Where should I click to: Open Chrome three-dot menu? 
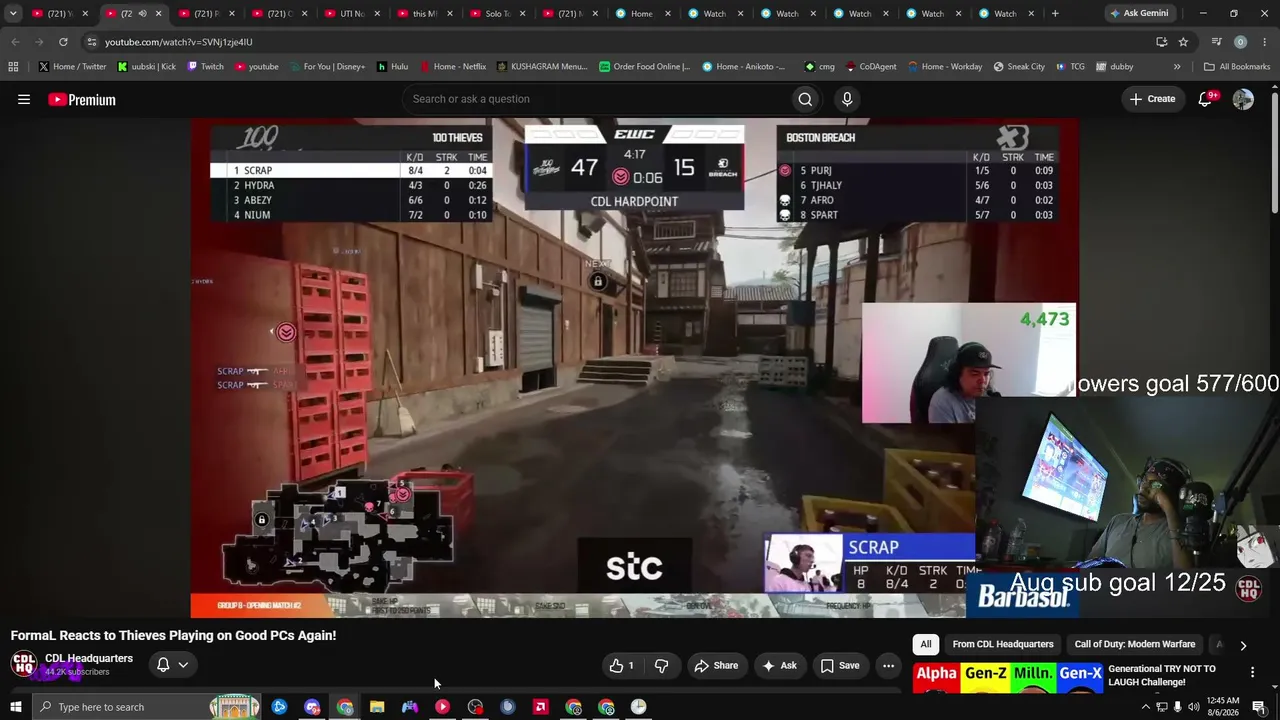[x=1265, y=42]
